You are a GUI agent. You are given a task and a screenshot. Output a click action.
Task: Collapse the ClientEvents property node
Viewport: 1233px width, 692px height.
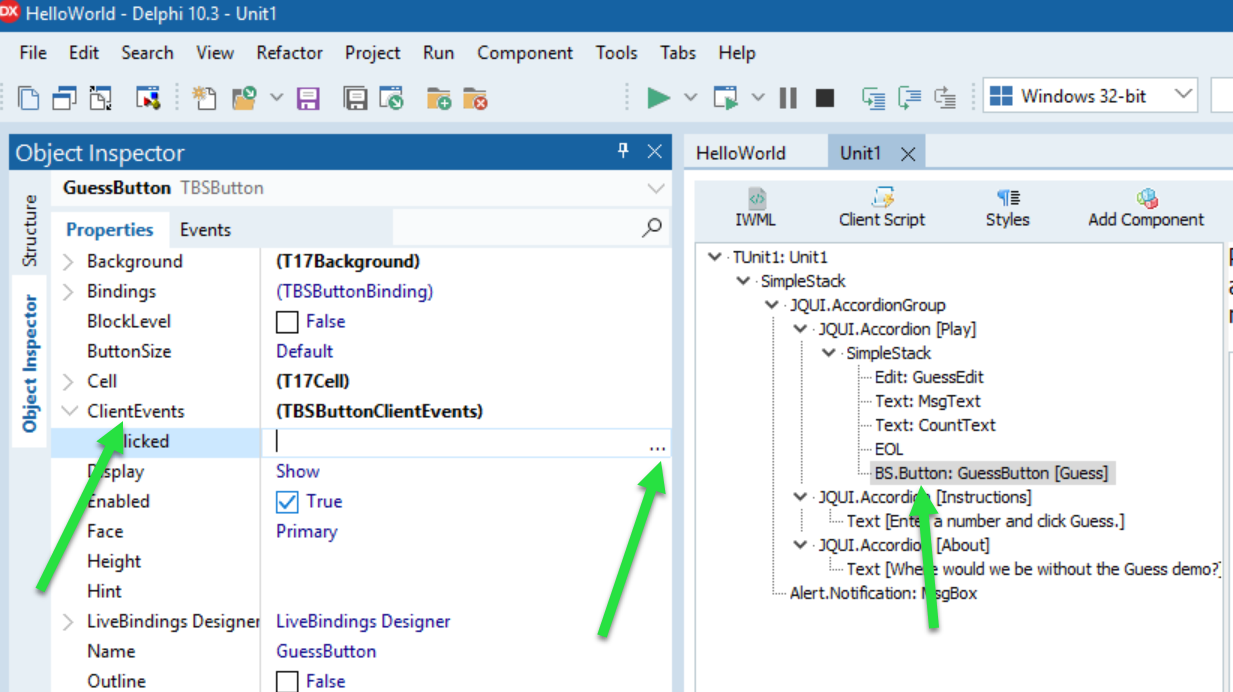[68, 412]
